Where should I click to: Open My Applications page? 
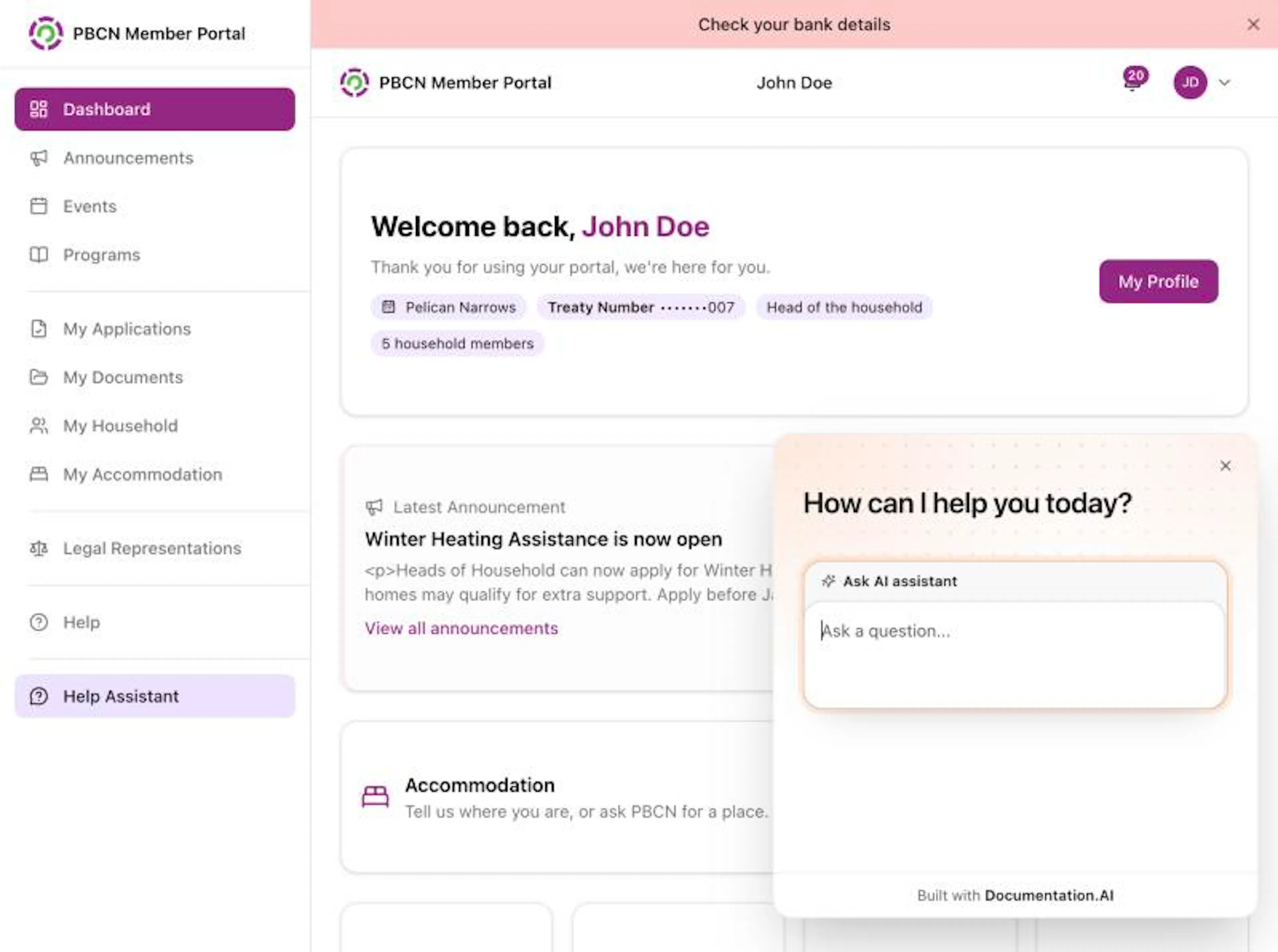(155, 328)
